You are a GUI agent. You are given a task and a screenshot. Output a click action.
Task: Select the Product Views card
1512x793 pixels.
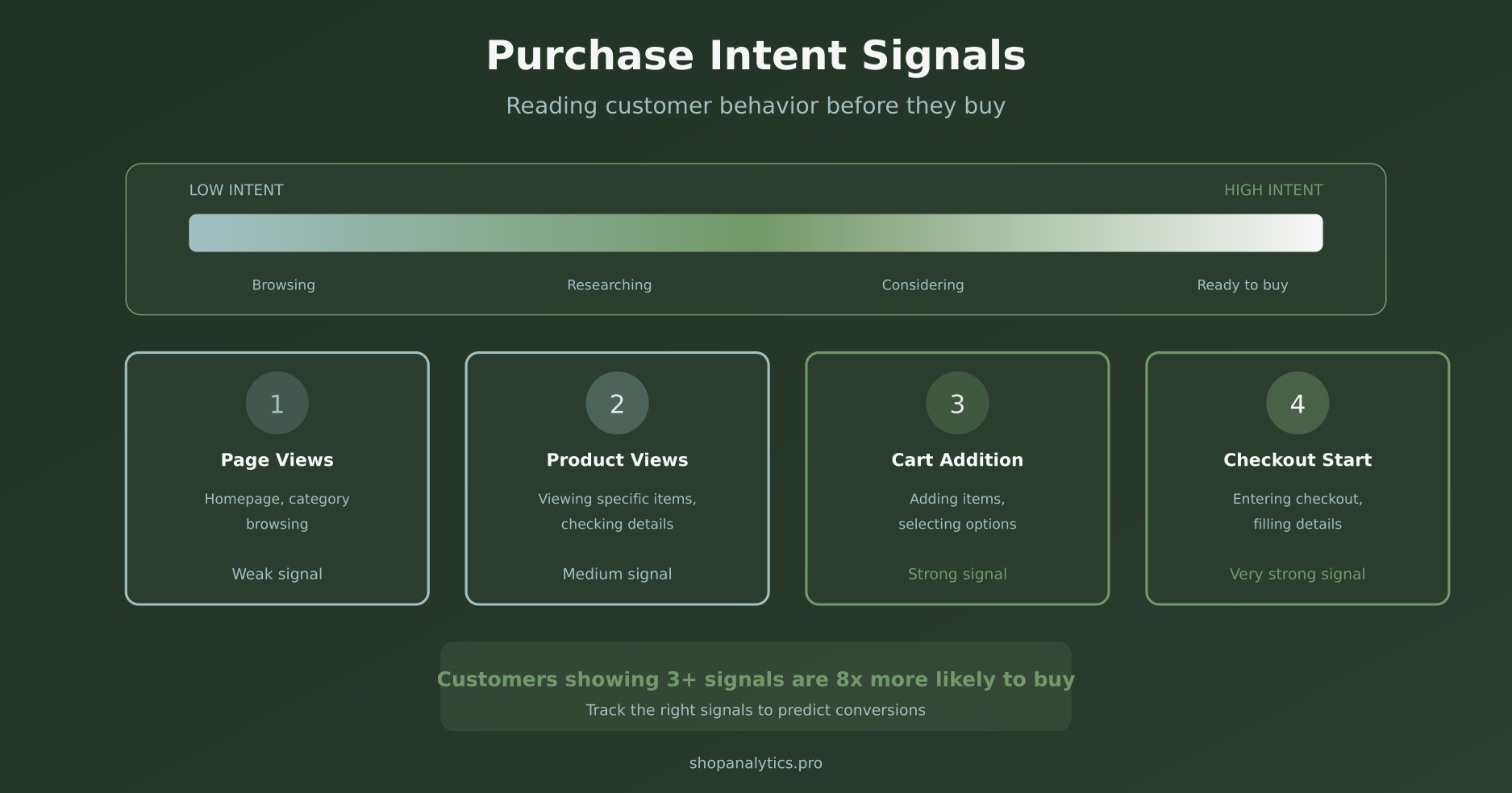tap(617, 478)
